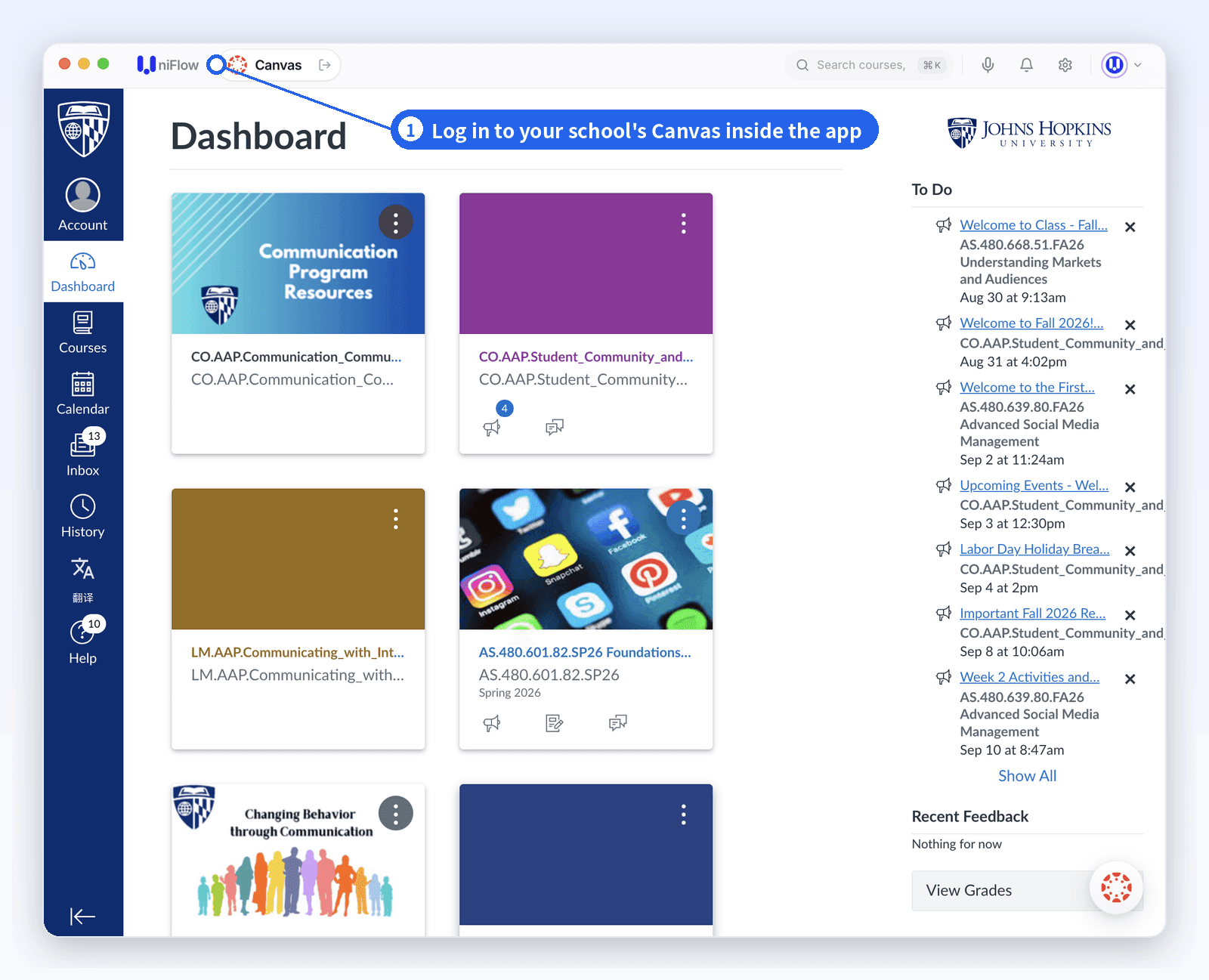Open announcements icon on AS.480.601.82.SP26 card
Image resolution: width=1209 pixels, height=980 pixels.
(x=492, y=723)
